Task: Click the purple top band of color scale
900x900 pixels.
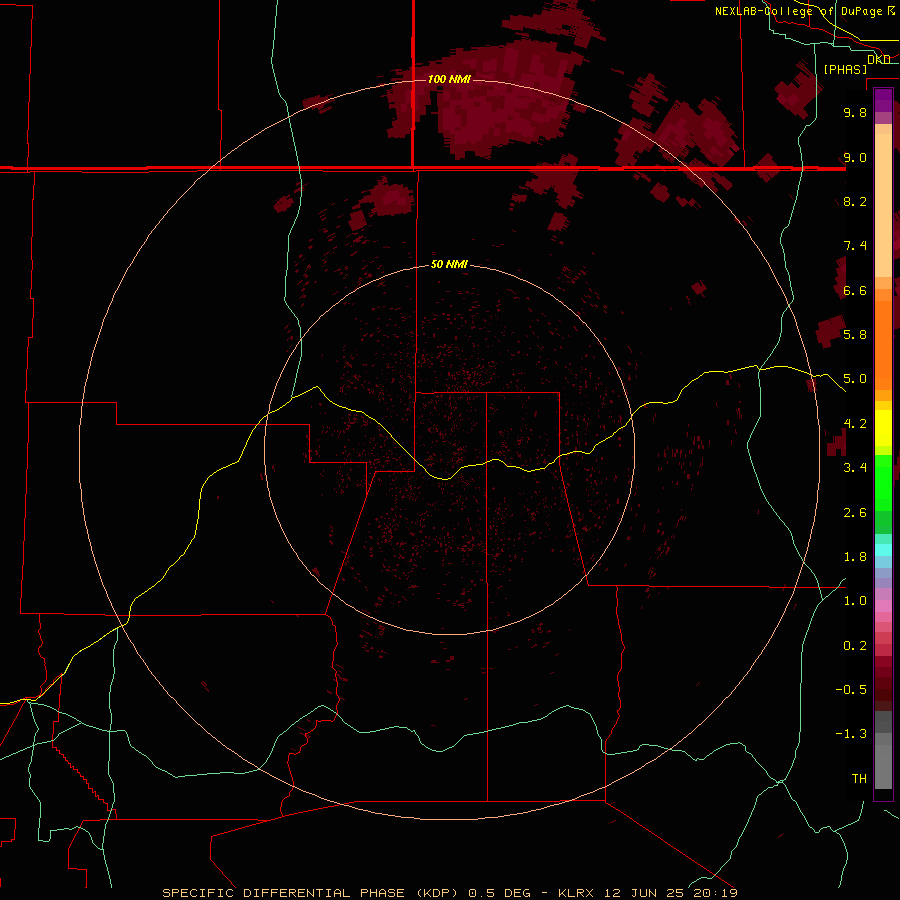Action: [x=883, y=100]
